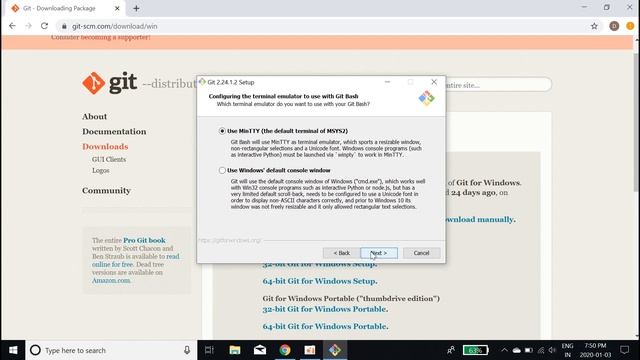The width and height of the screenshot is (640, 360).
Task: Click the browser back arrow
Action: point(12,26)
